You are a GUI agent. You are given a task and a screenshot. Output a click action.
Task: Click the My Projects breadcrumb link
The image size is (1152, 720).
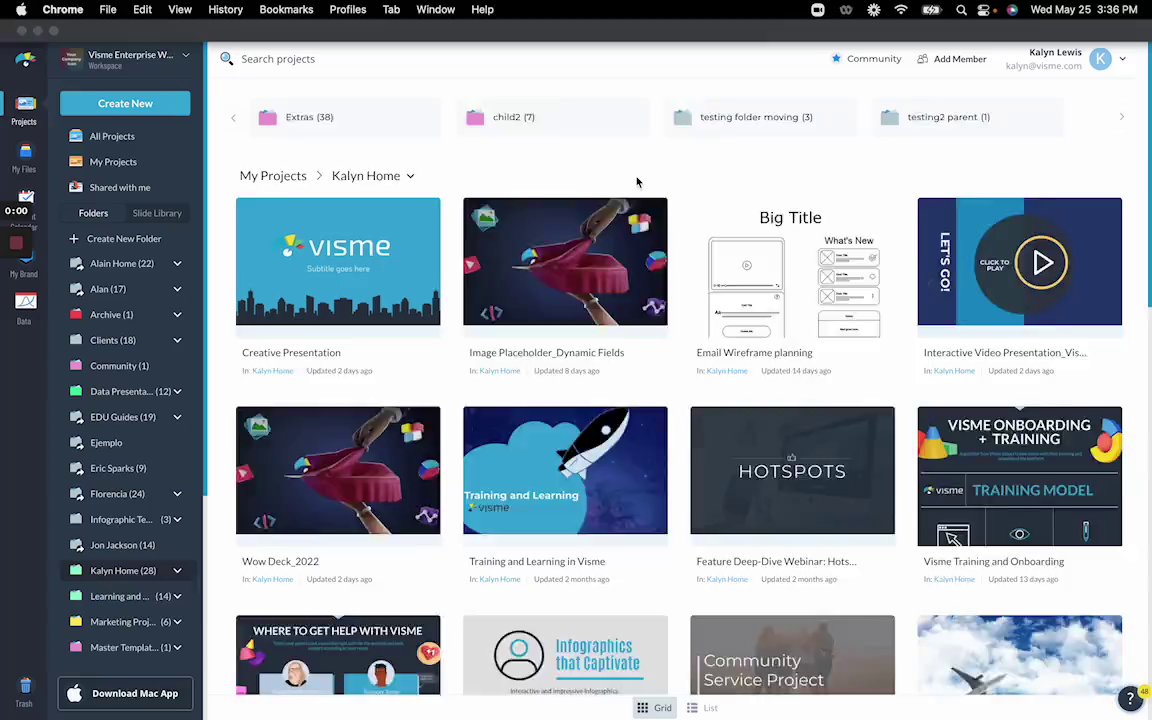click(x=273, y=176)
